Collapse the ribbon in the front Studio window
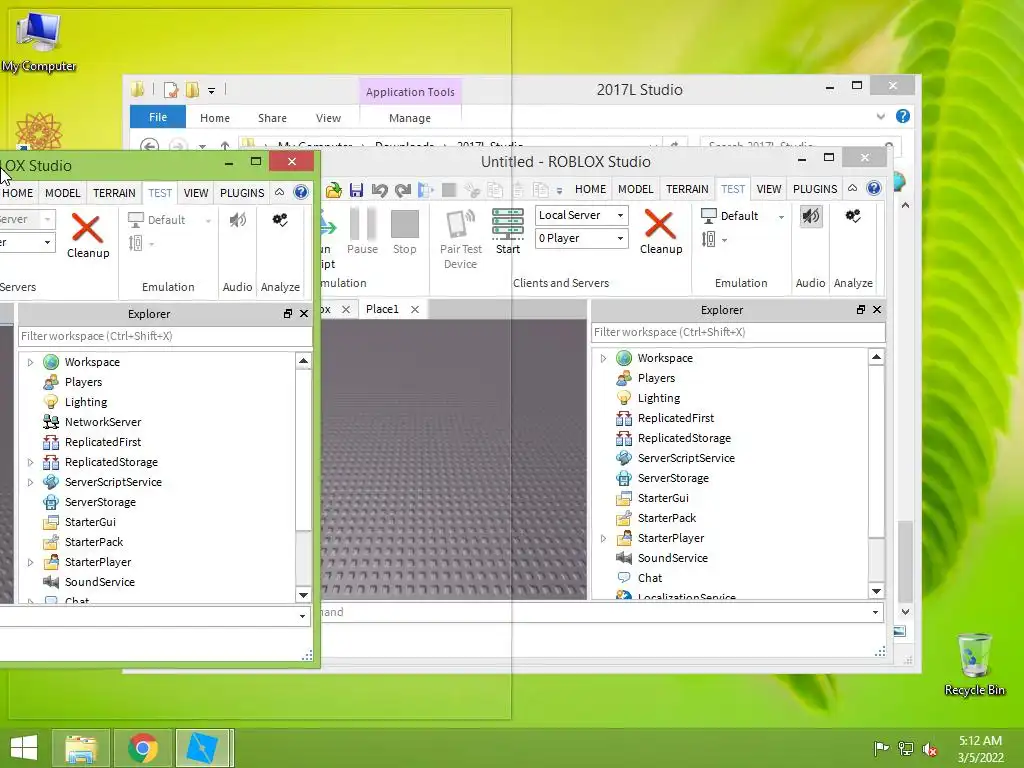This screenshot has height=768, width=1024. tap(280, 192)
